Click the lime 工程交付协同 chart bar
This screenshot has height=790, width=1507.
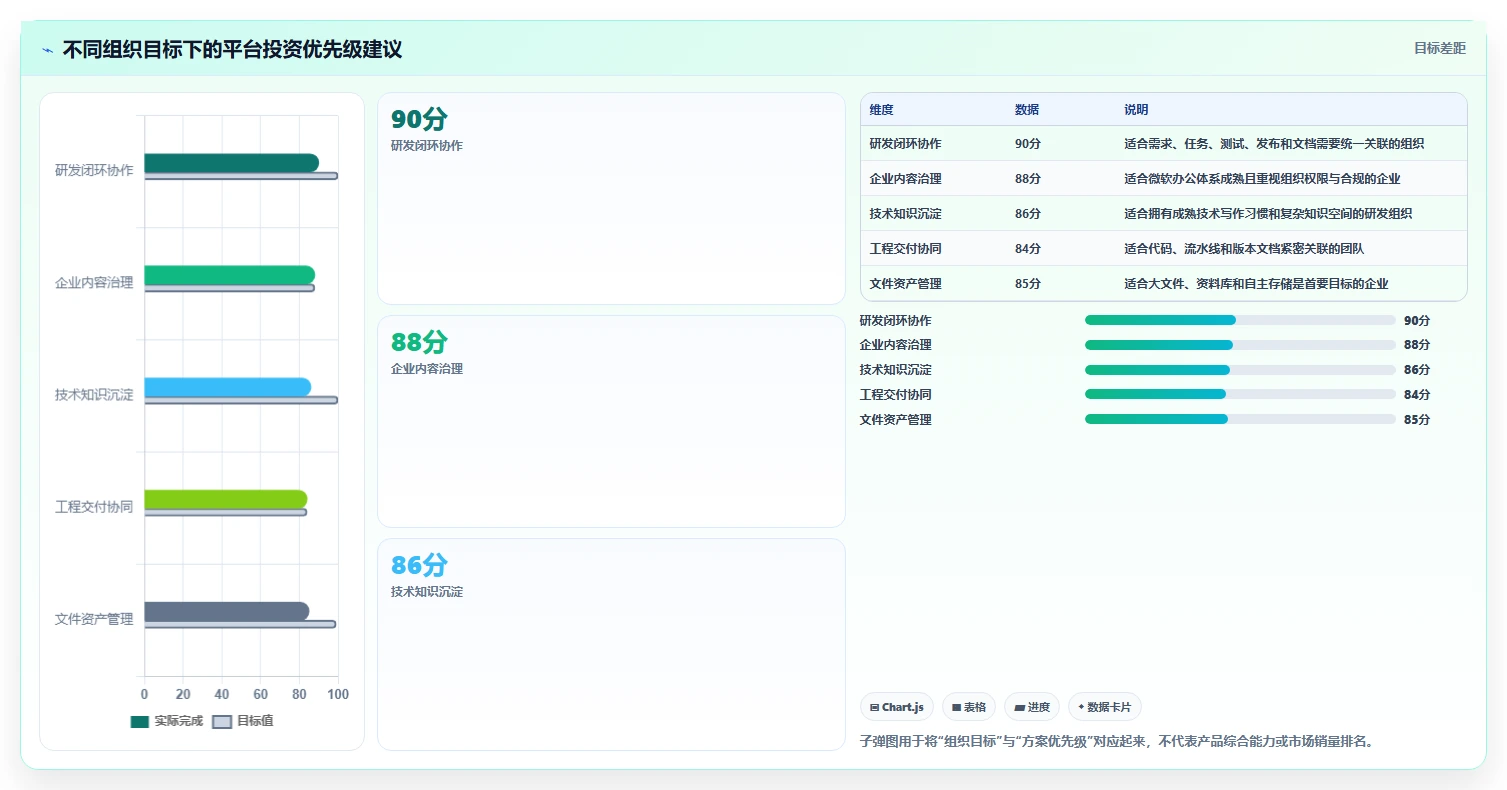tap(225, 499)
